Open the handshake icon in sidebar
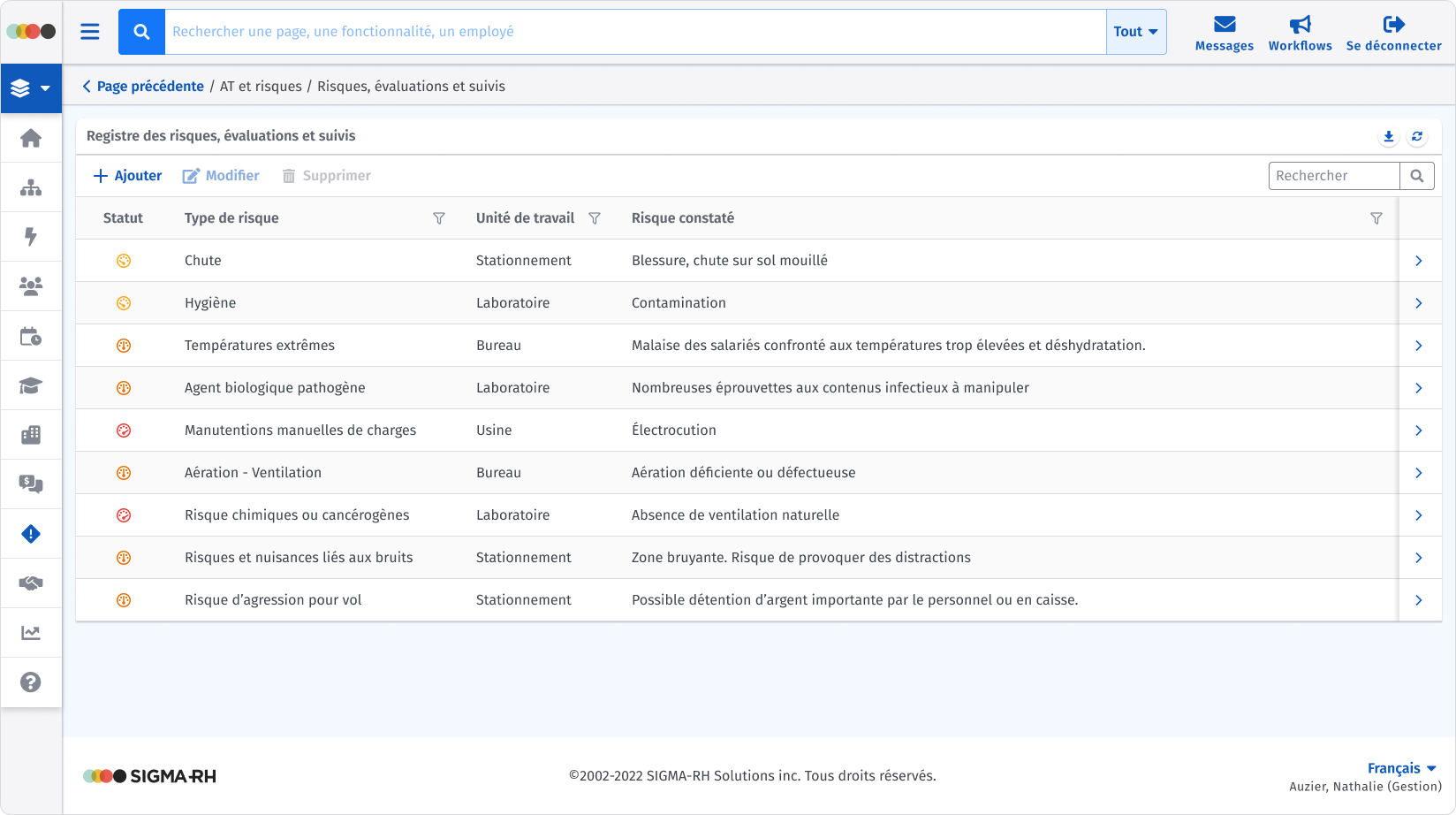The width and height of the screenshot is (1456, 815). pyautogui.click(x=31, y=583)
